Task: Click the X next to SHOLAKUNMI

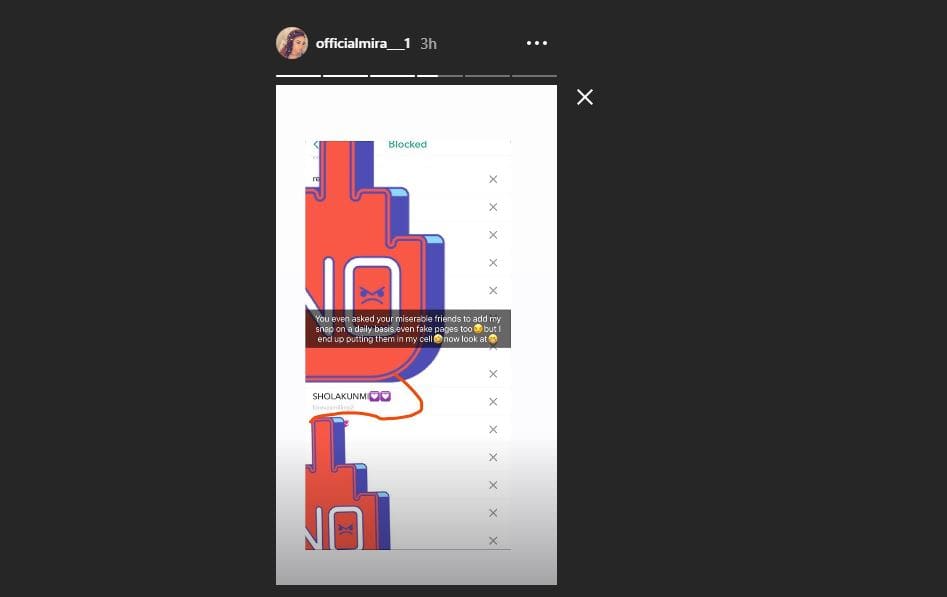Action: click(493, 402)
